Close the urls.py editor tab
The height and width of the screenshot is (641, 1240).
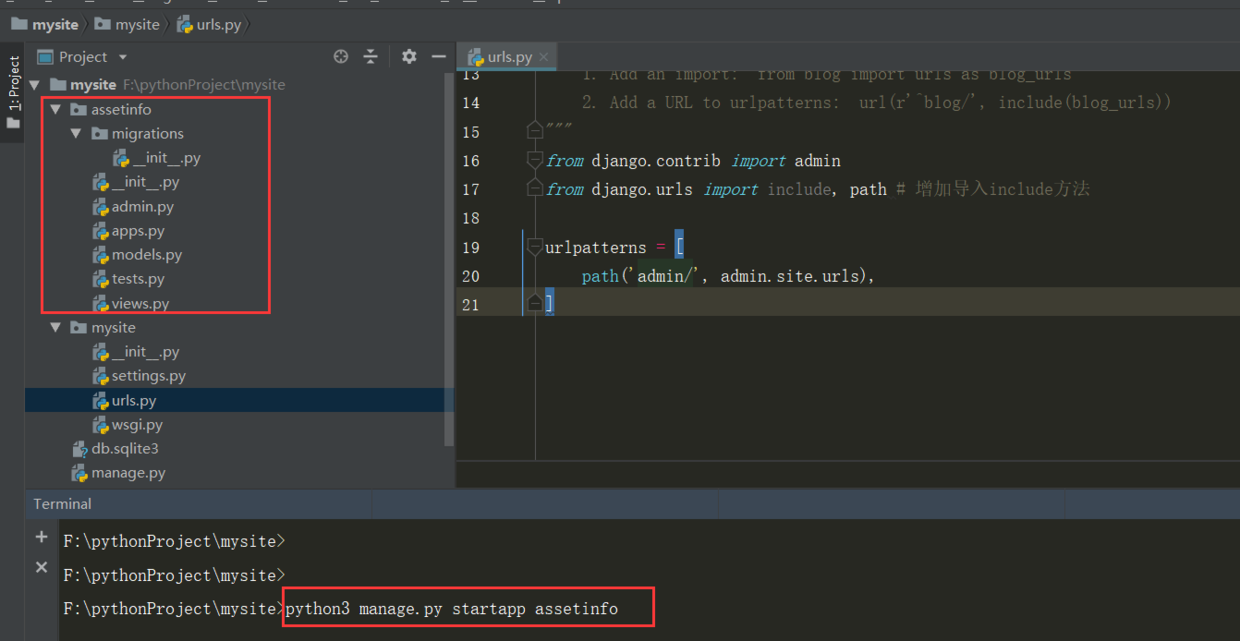point(544,57)
